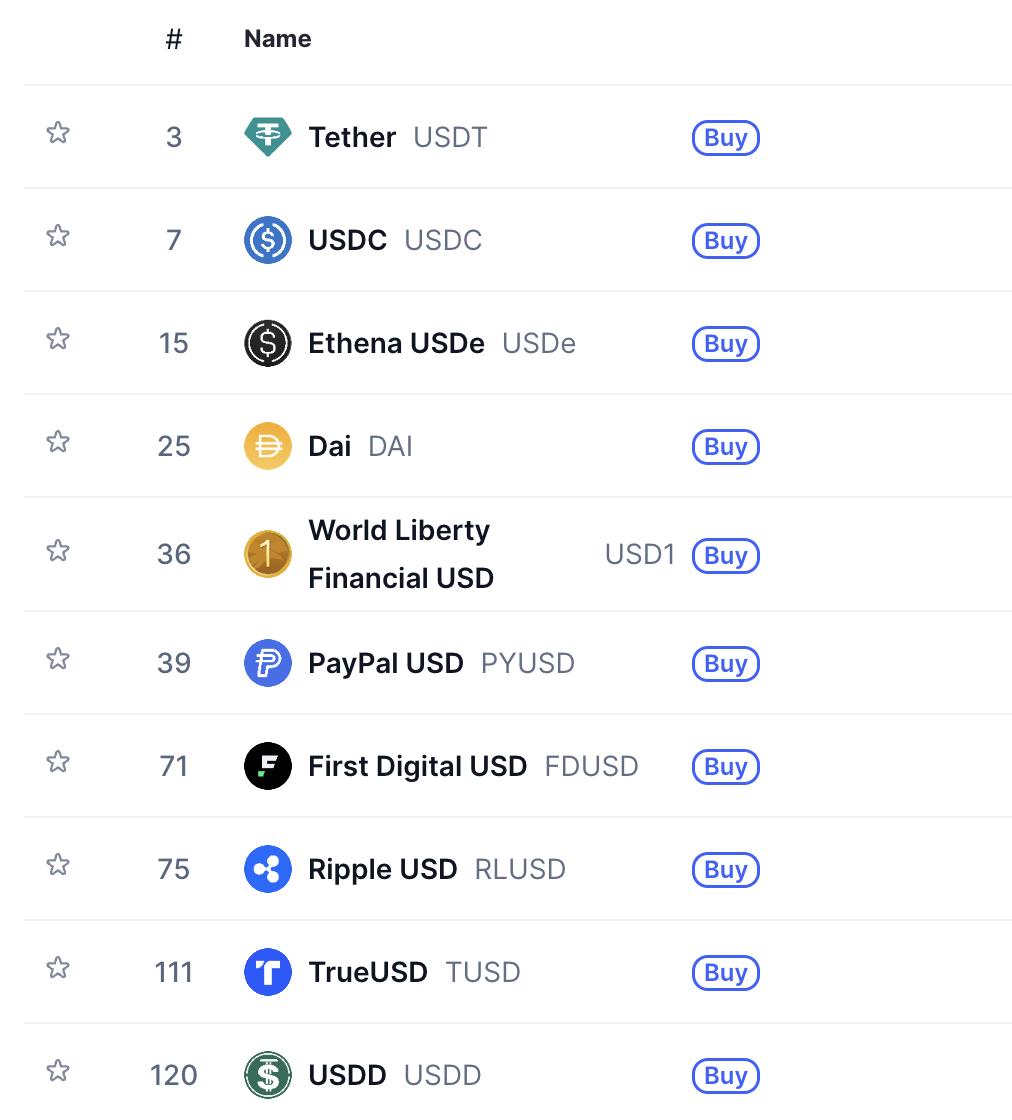
Task: Click Buy next to TrueUSD
Action: click(726, 972)
